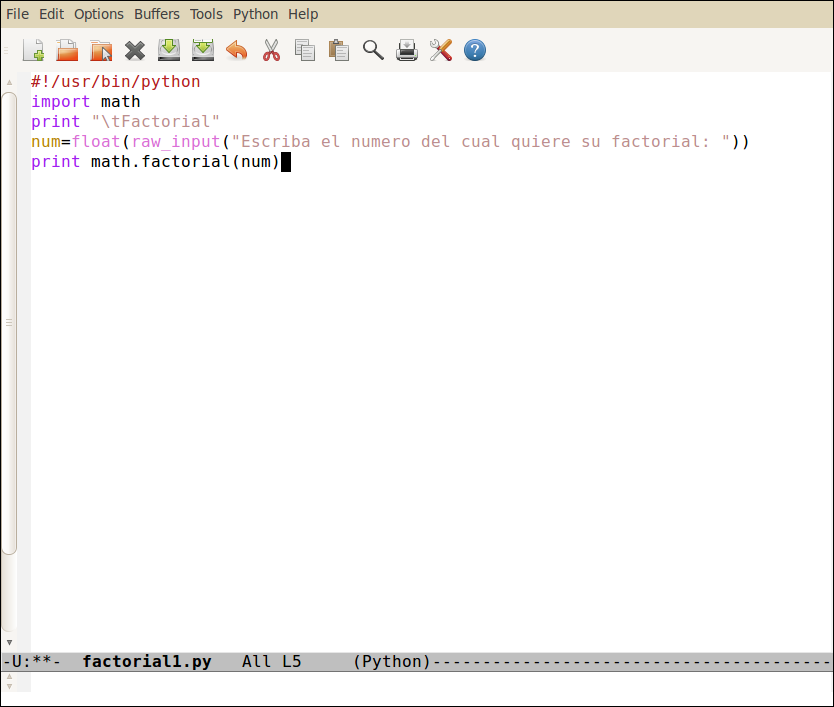This screenshot has width=834, height=707.
Task: Open the Options menu
Action: point(99,14)
